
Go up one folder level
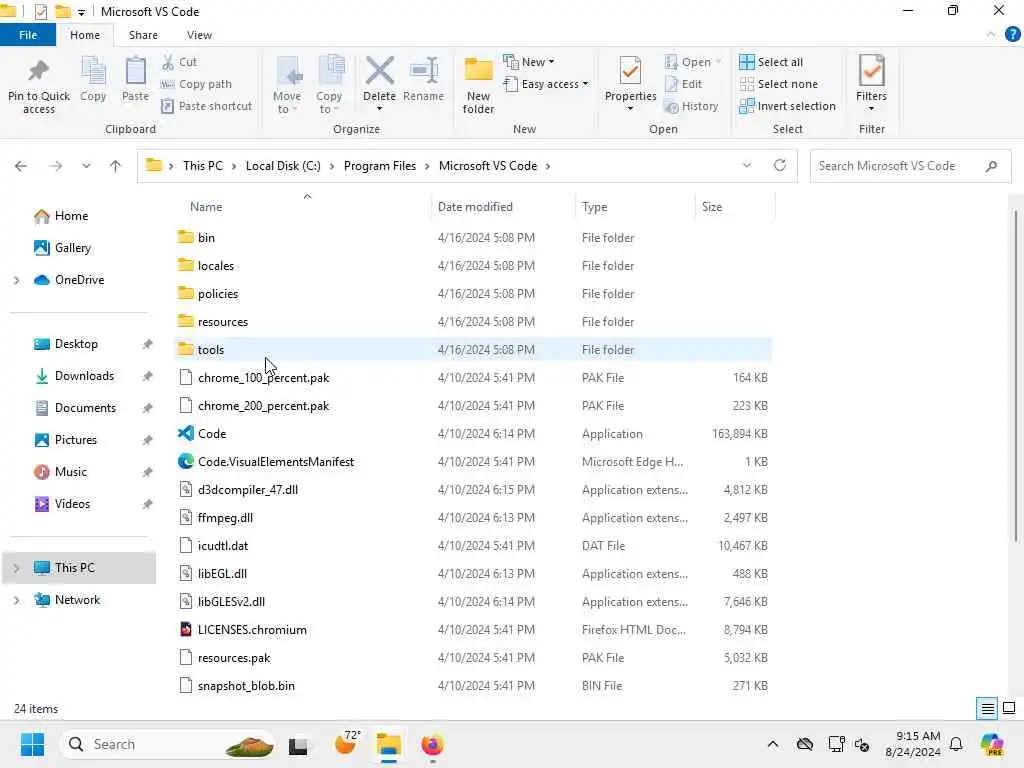pos(116,166)
